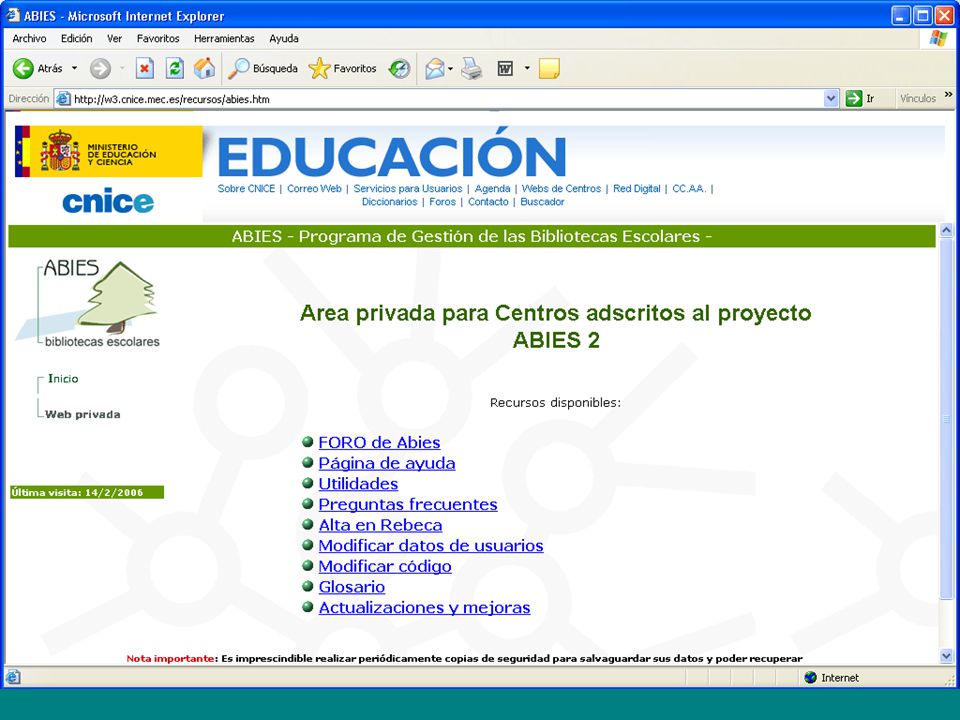Open the Forward history dropdown arrow
Screen dimensions: 960x720
pyautogui.click(x=122, y=68)
